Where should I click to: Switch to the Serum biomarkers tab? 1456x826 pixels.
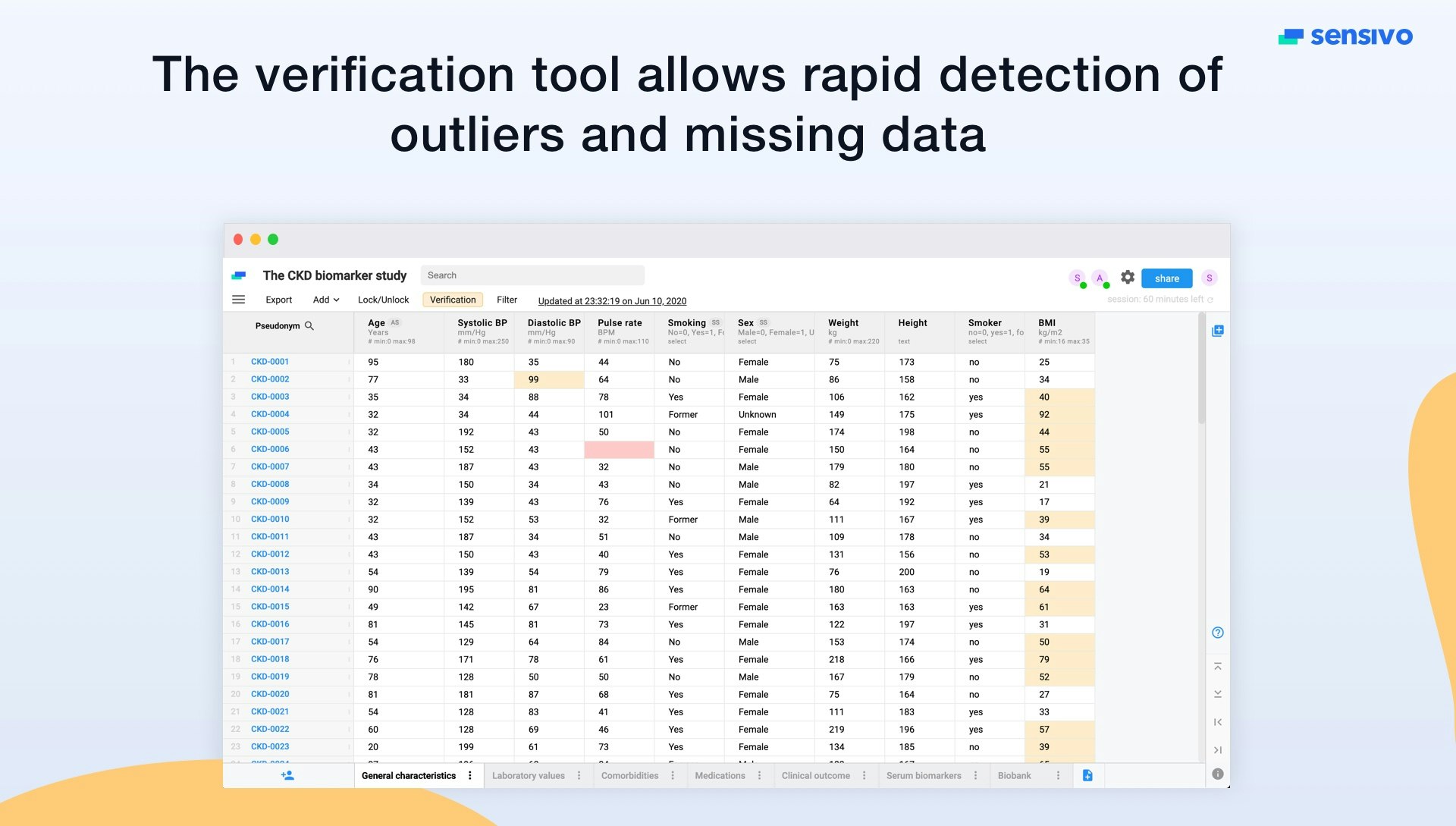(x=923, y=775)
